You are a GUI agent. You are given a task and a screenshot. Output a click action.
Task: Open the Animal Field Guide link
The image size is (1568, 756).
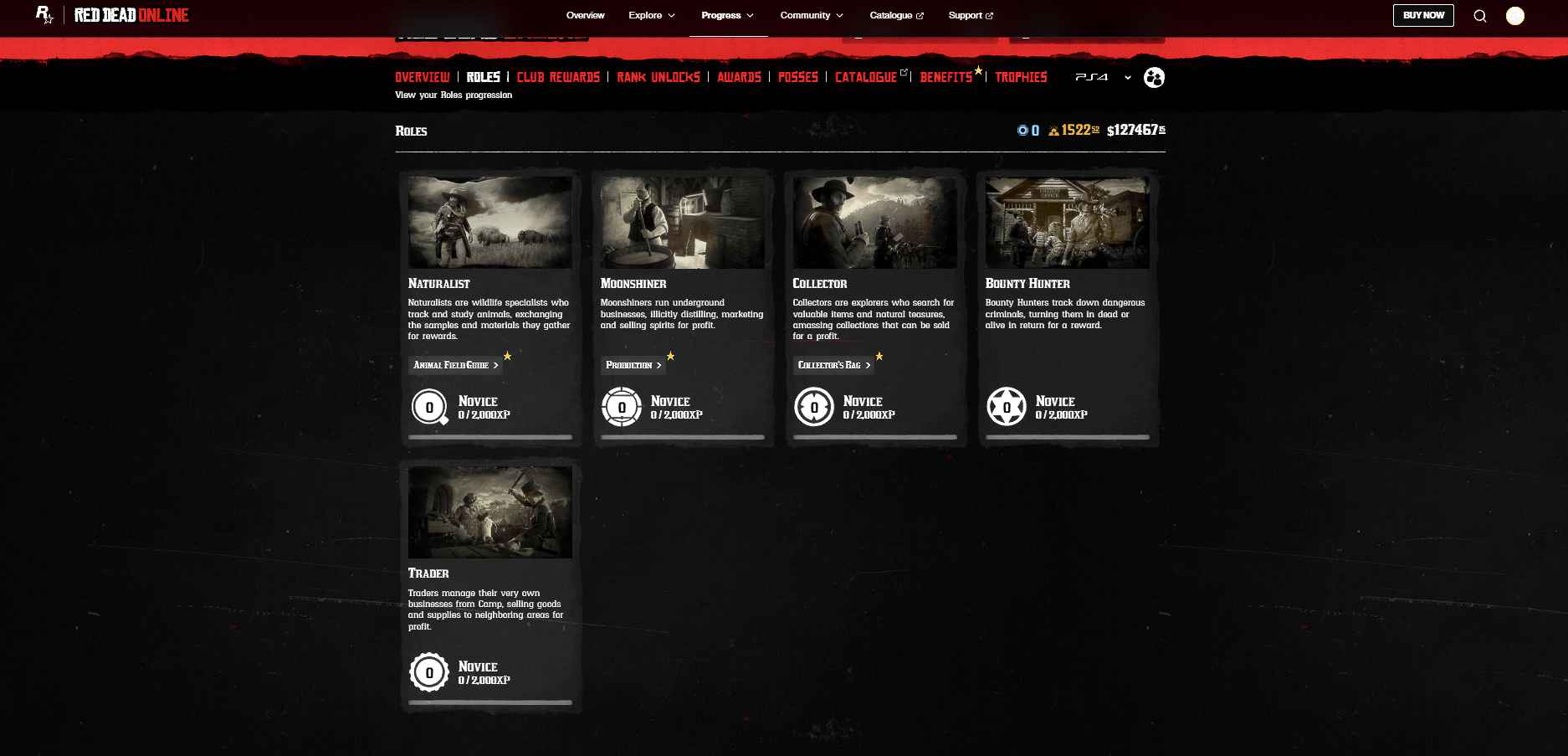click(455, 365)
